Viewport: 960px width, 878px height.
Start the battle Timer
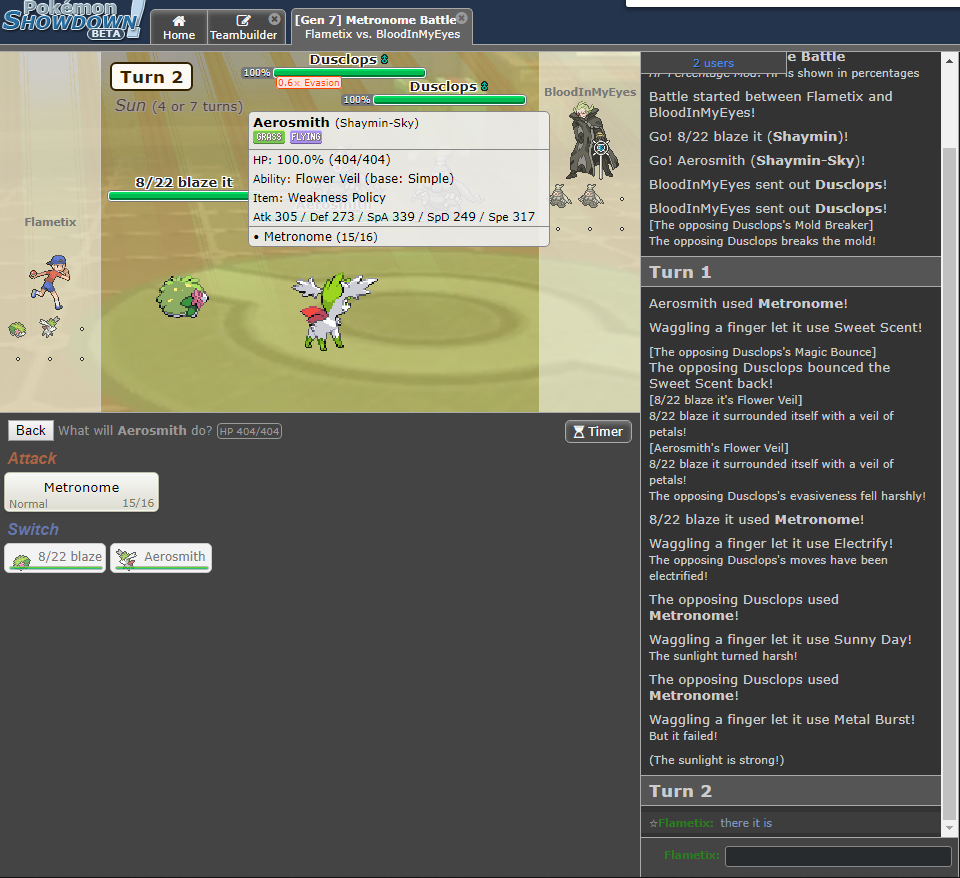598,432
